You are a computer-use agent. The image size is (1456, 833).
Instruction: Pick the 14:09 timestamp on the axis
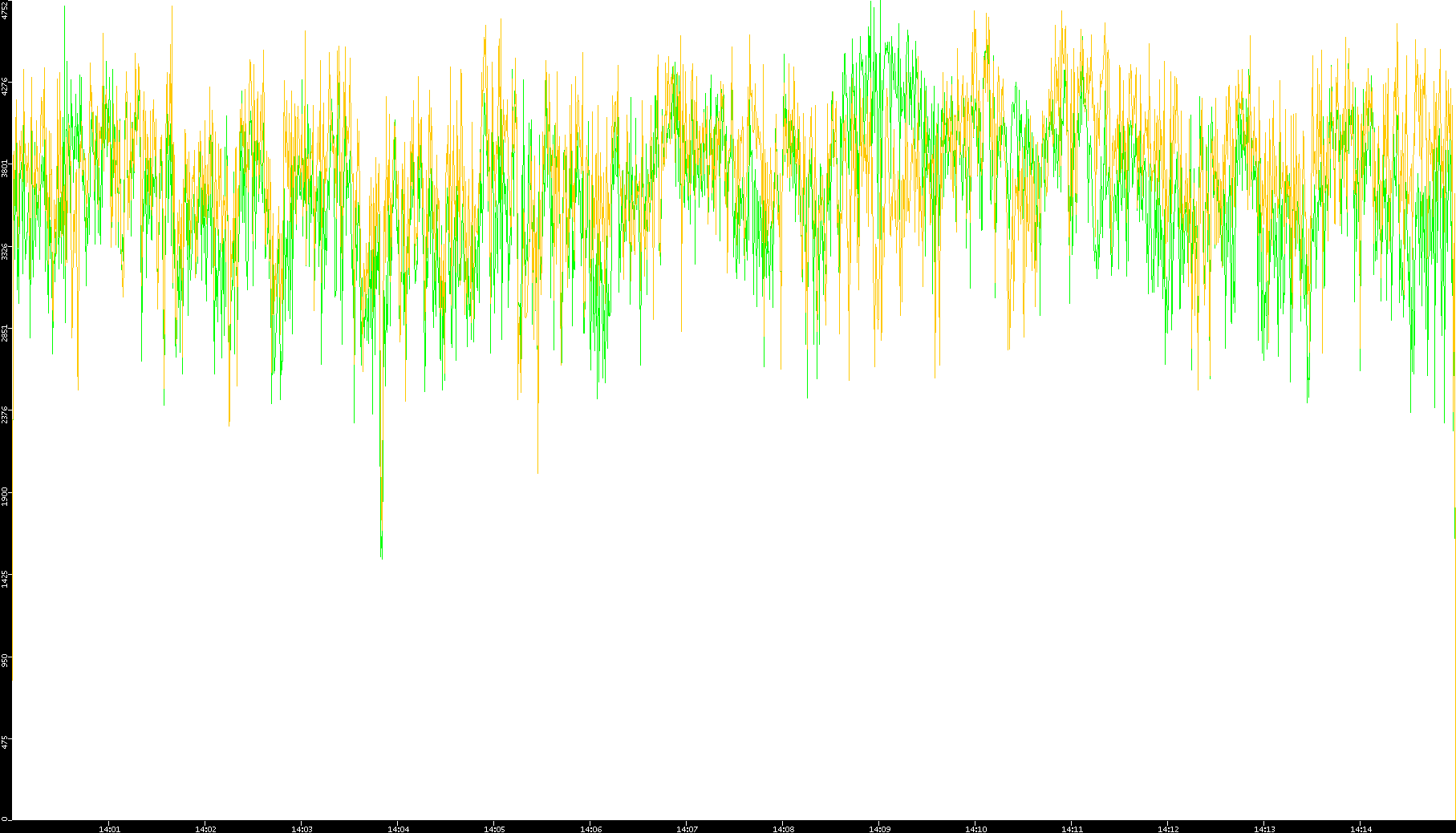coord(879,829)
